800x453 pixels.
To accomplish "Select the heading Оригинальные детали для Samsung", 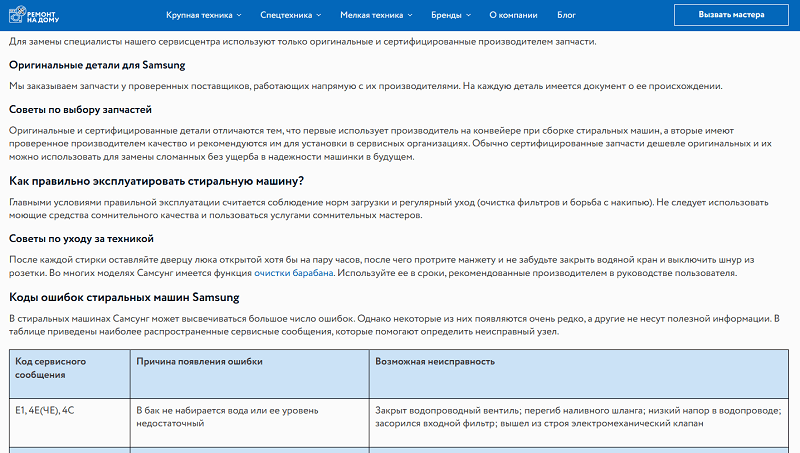I will pyautogui.click(x=97, y=65).
